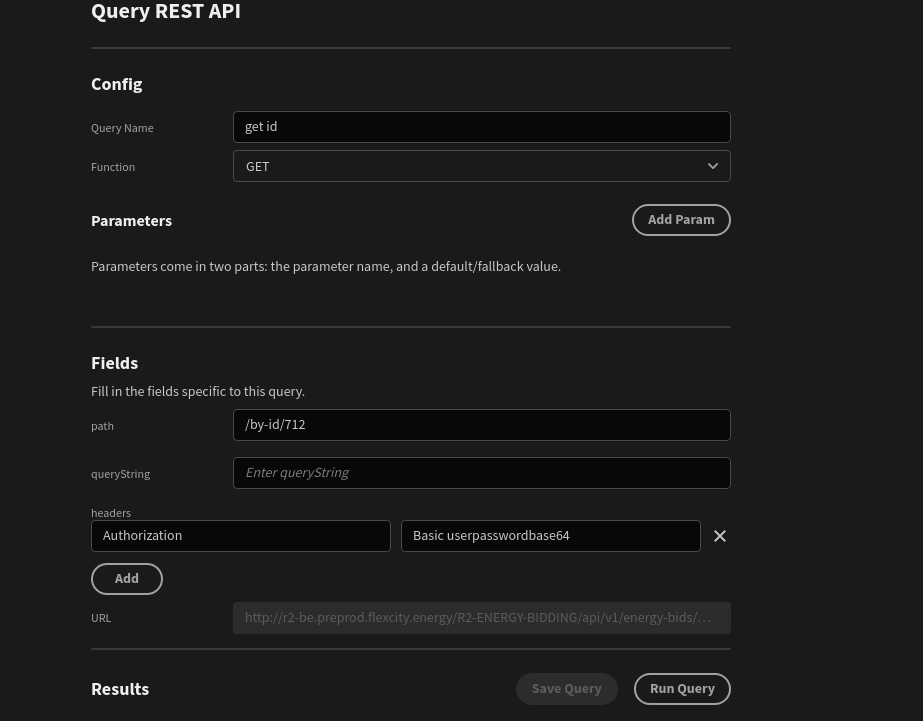Click the Add header button
The width and height of the screenshot is (923, 721).
127,579
